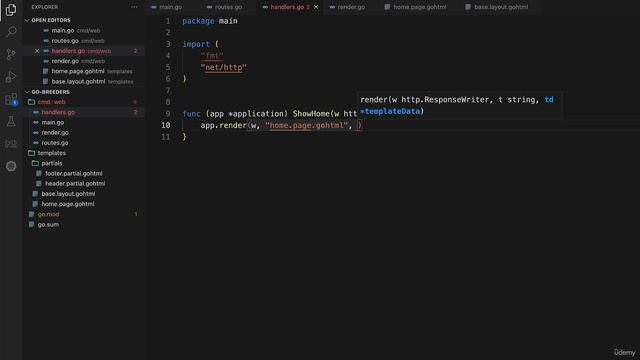
Task: Open the Explorer view icon
Action: pyautogui.click(x=11, y=9)
